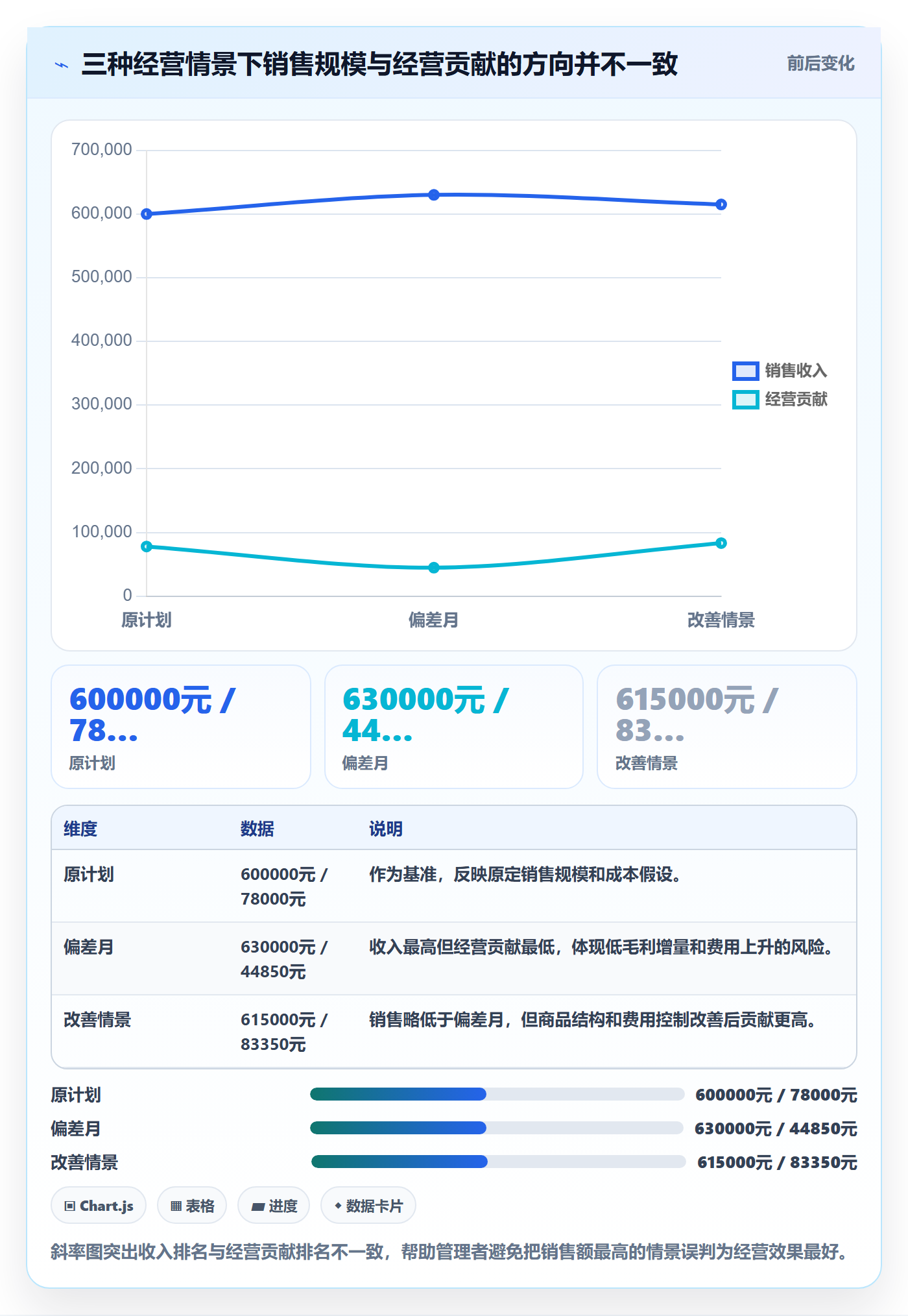Click the 偏差月 x-axis label
The width and height of the screenshot is (908, 1316).
[x=434, y=620]
